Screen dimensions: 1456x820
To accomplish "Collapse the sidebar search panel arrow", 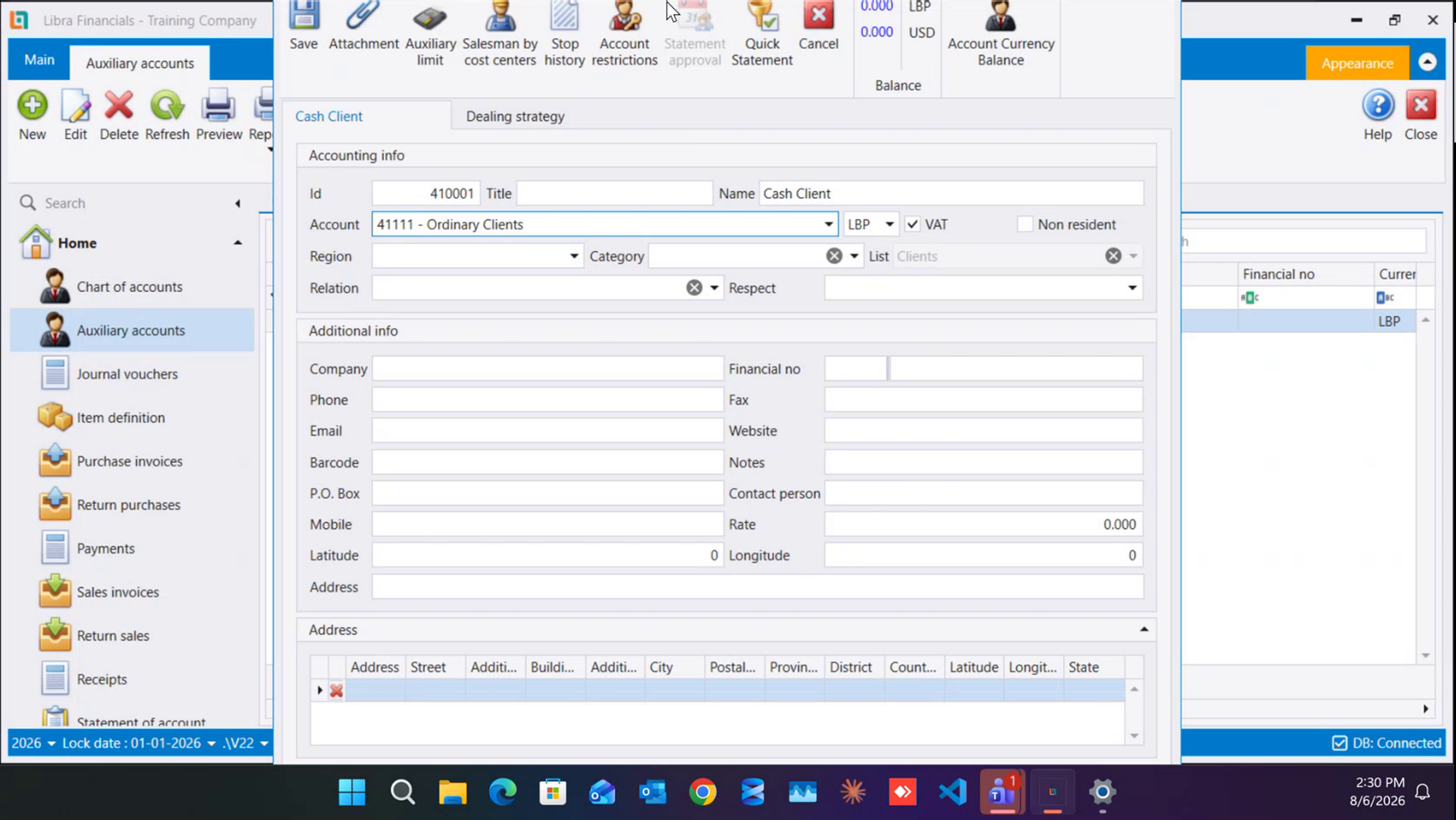I will [x=237, y=203].
